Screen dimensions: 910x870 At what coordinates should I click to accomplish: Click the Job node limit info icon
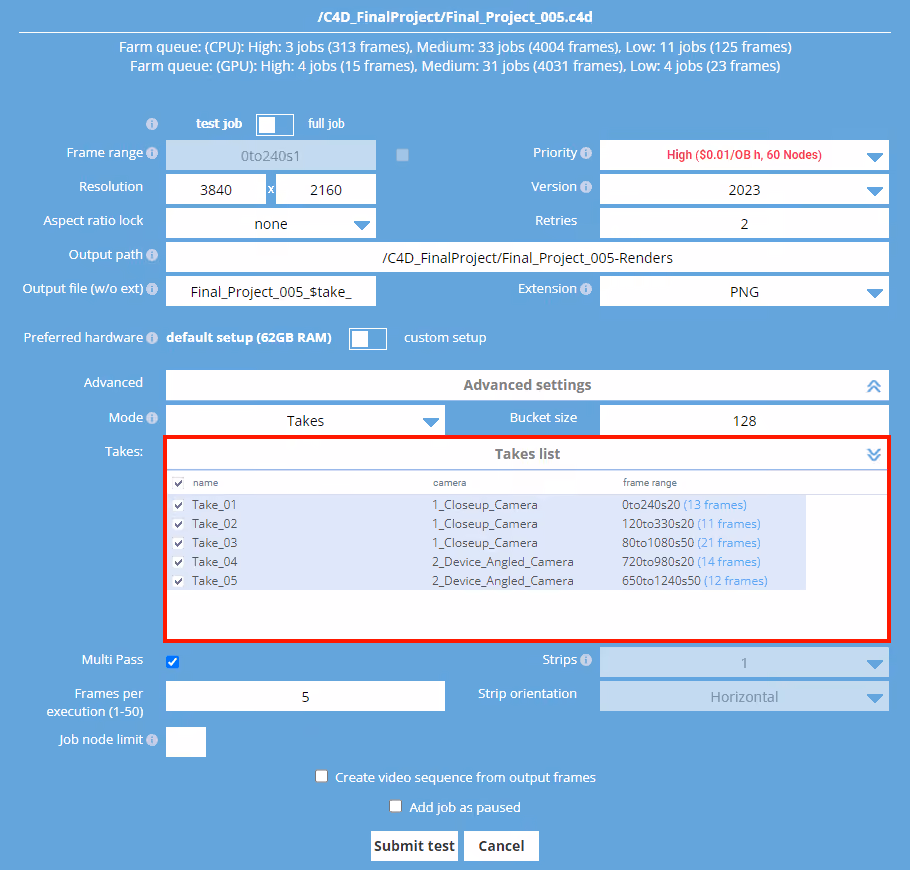pos(152,740)
